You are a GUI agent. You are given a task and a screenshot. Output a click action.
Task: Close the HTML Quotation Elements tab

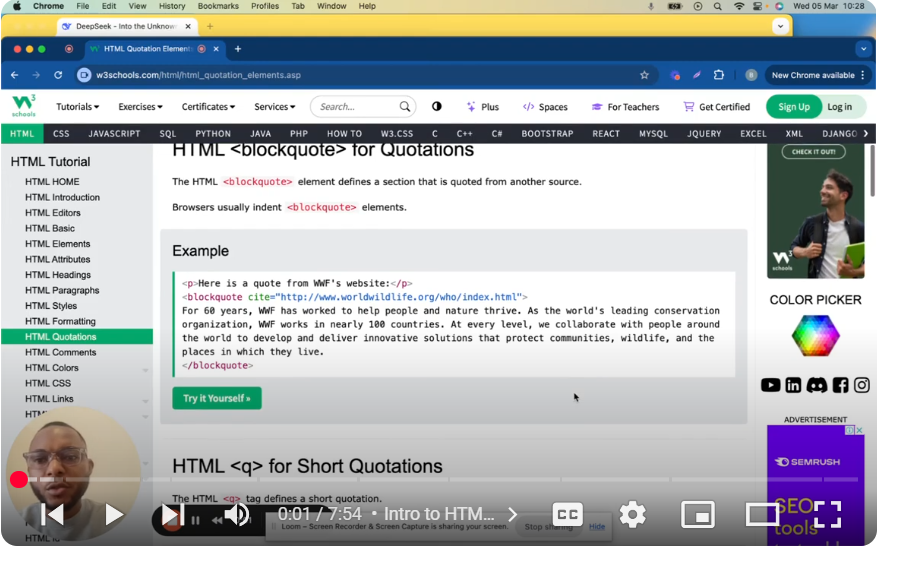216,49
